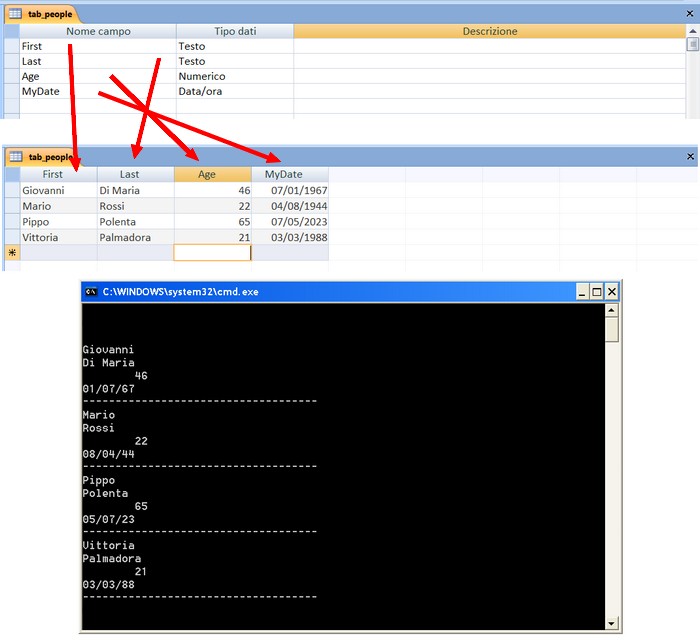Screen dimensions: 700x644
Task: Click the Tipo dati column header
Action: [x=235, y=31]
